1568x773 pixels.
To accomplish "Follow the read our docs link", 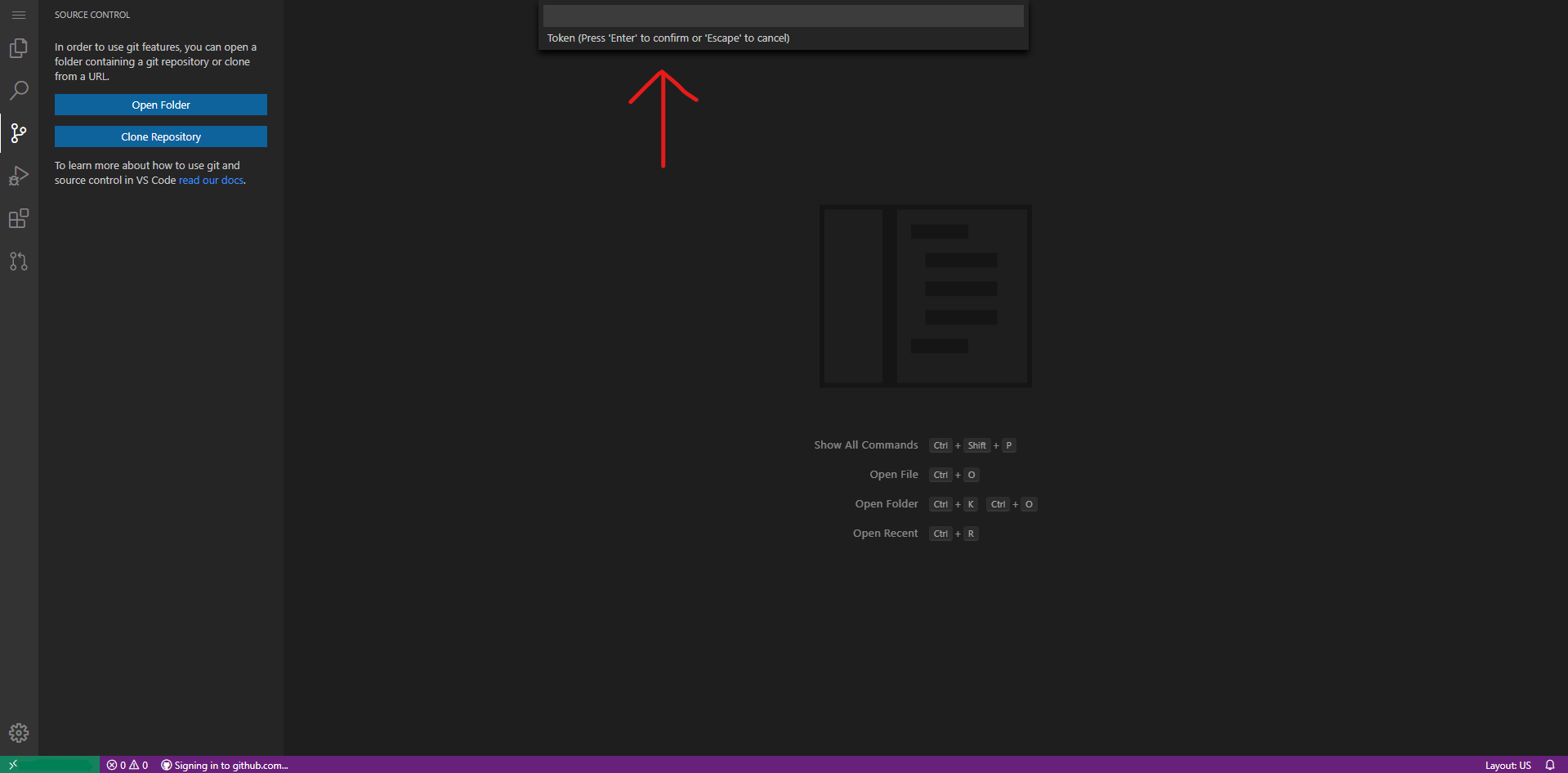I will pos(211,180).
